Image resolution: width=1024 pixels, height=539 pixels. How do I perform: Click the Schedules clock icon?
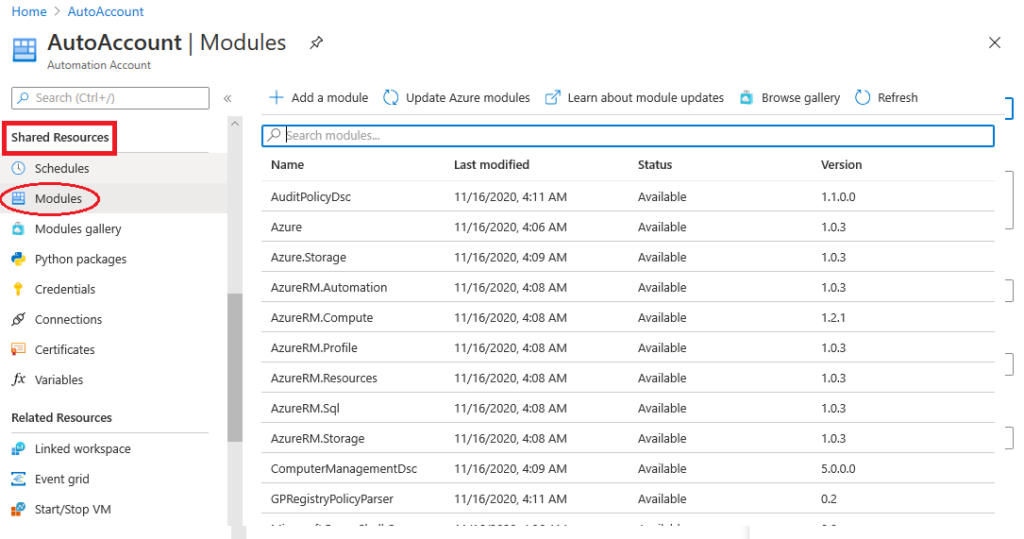(x=18, y=168)
